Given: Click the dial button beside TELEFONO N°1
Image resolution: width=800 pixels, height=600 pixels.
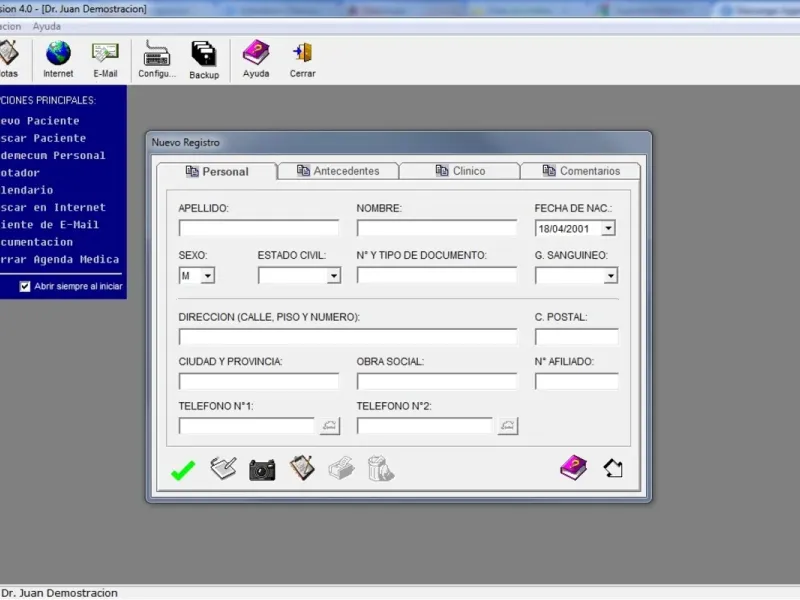Looking at the screenshot, I should pos(329,426).
